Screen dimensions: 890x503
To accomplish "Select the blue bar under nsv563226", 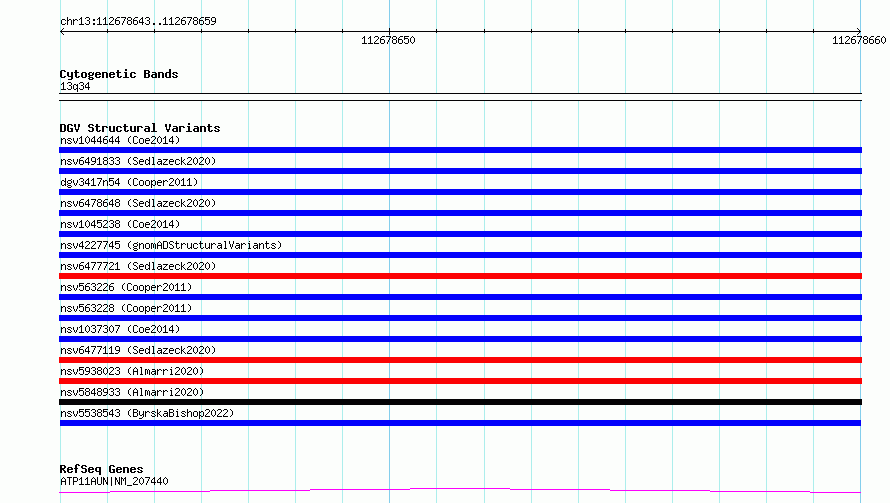I will pyautogui.click(x=460, y=297).
